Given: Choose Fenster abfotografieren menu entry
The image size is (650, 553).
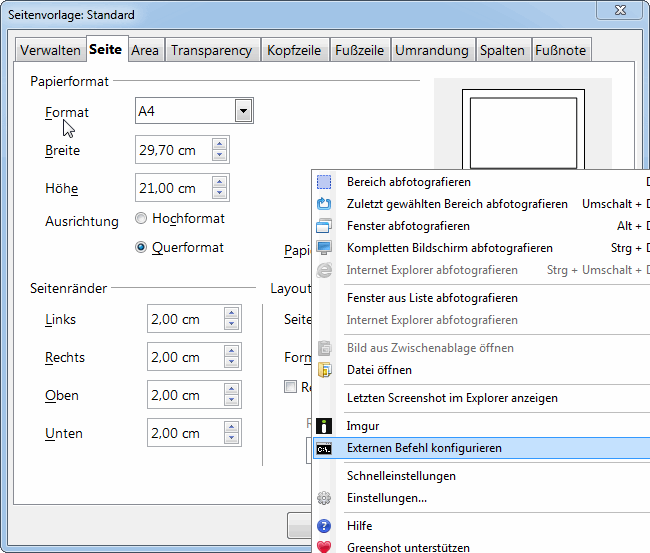Looking at the screenshot, I should tap(481, 226).
